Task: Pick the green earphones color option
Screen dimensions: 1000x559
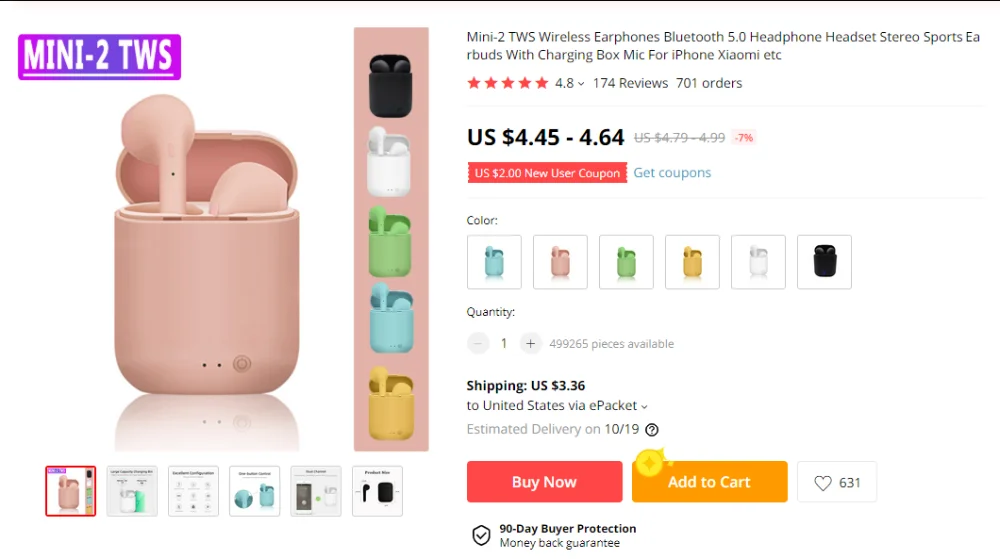Action: click(x=626, y=262)
